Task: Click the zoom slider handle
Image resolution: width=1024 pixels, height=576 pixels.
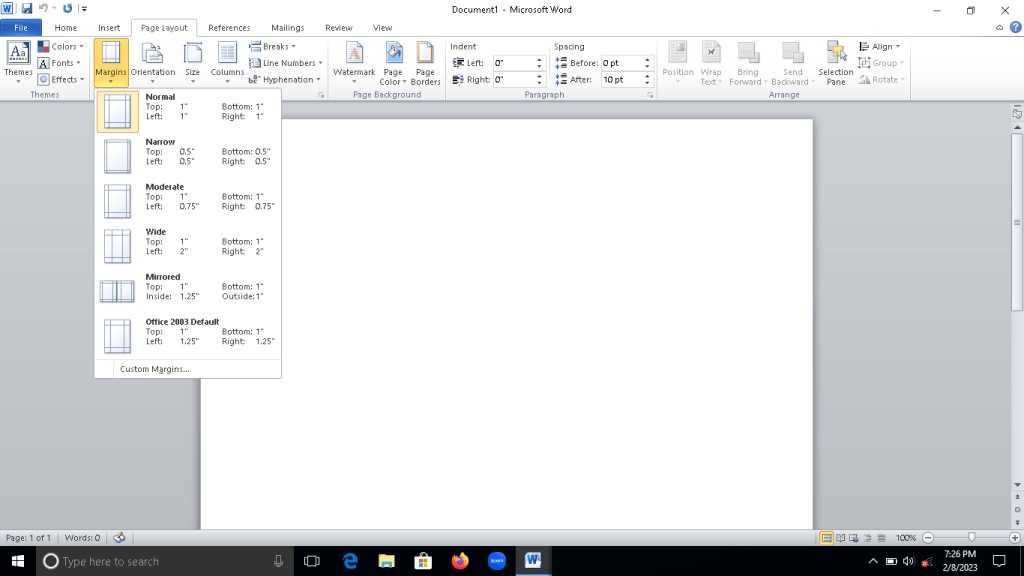Action: pos(972,537)
